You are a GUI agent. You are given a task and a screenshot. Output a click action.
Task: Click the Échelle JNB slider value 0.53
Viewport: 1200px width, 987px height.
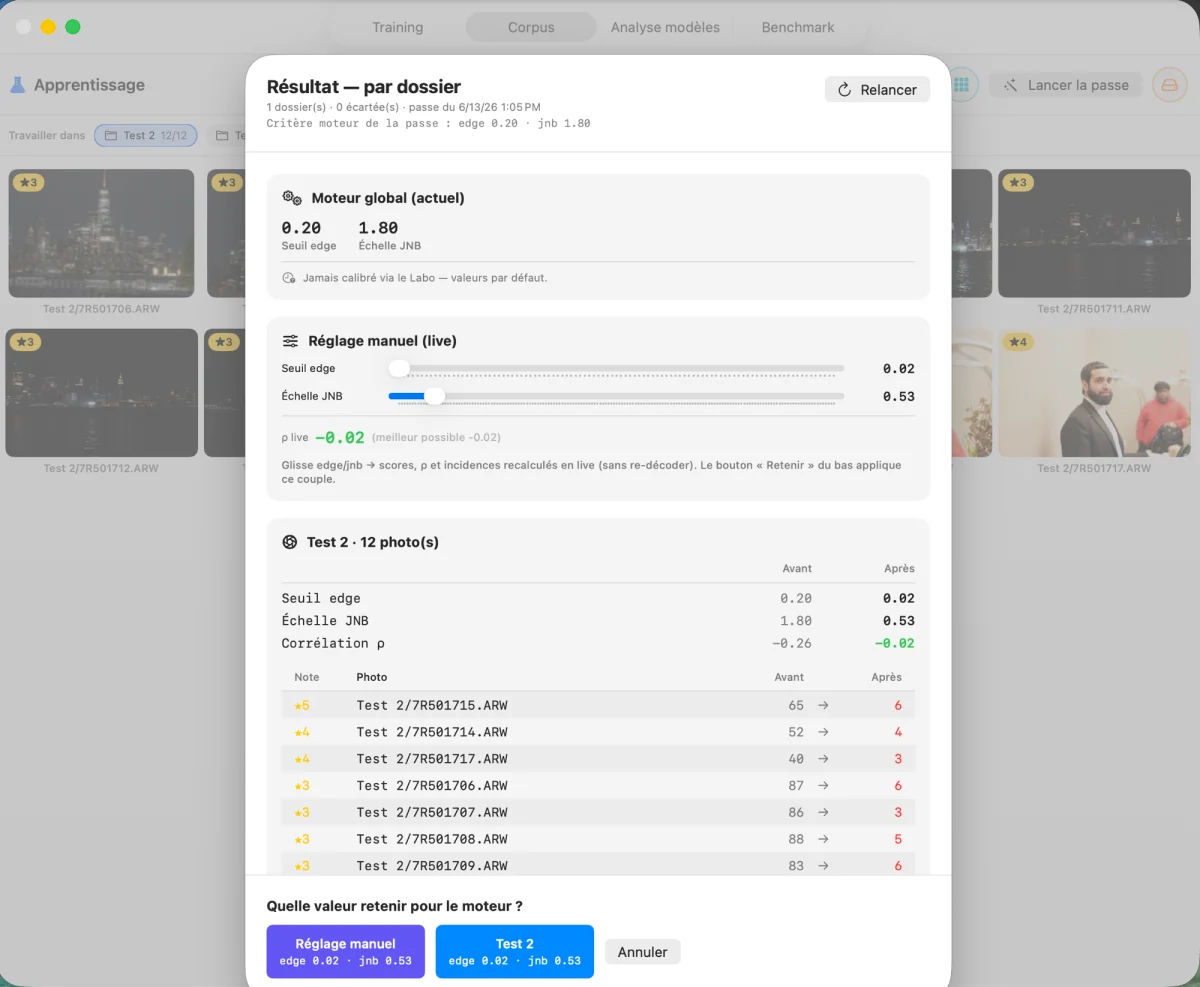(x=899, y=396)
